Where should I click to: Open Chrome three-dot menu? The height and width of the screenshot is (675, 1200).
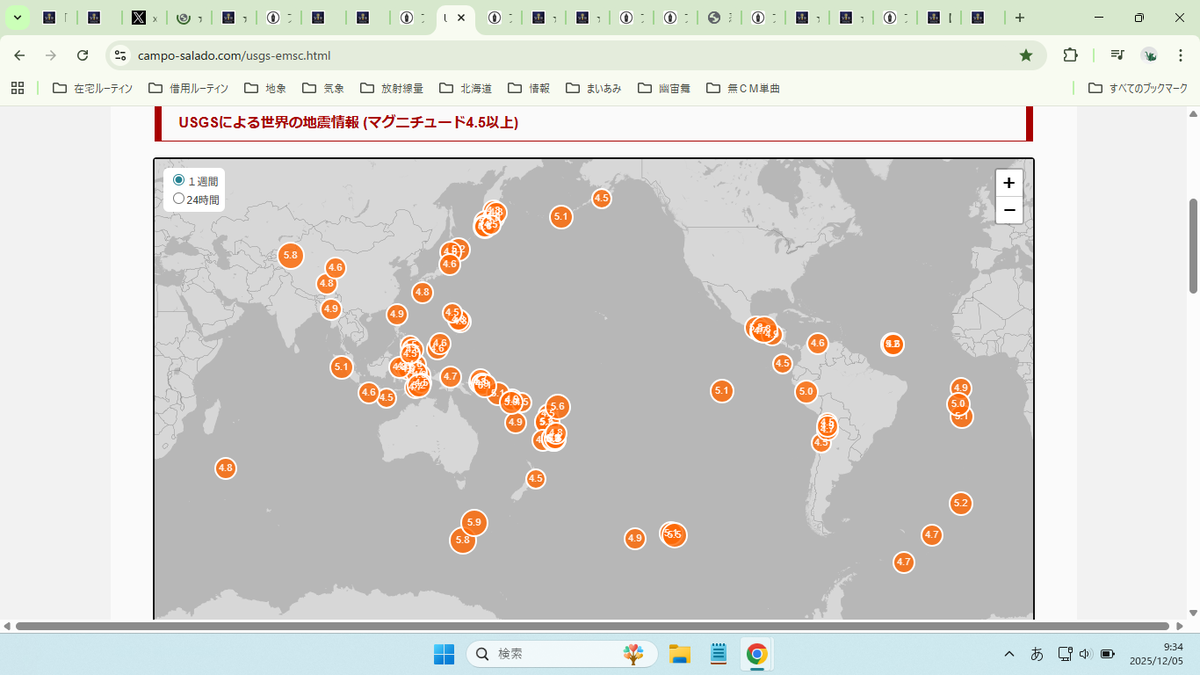1181,55
